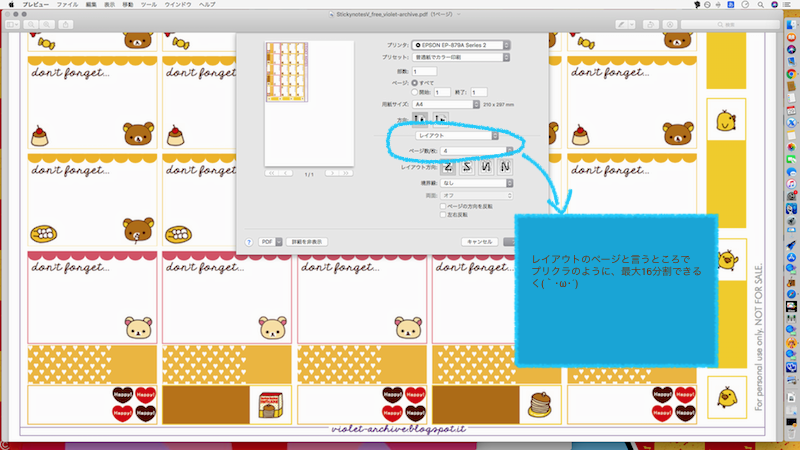
Task: Open App Store from the dock
Action: [x=791, y=258]
